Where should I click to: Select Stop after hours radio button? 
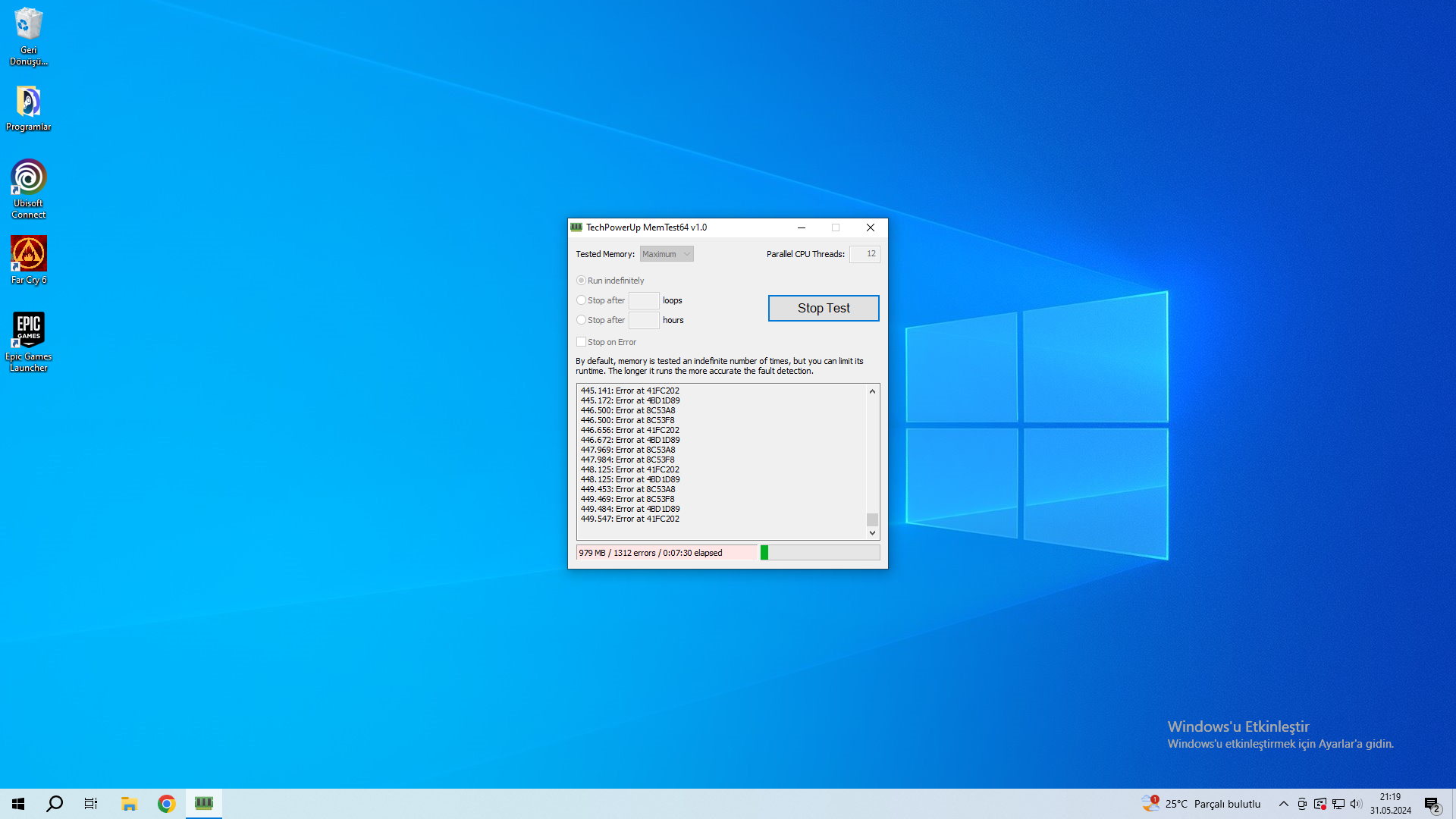click(582, 320)
